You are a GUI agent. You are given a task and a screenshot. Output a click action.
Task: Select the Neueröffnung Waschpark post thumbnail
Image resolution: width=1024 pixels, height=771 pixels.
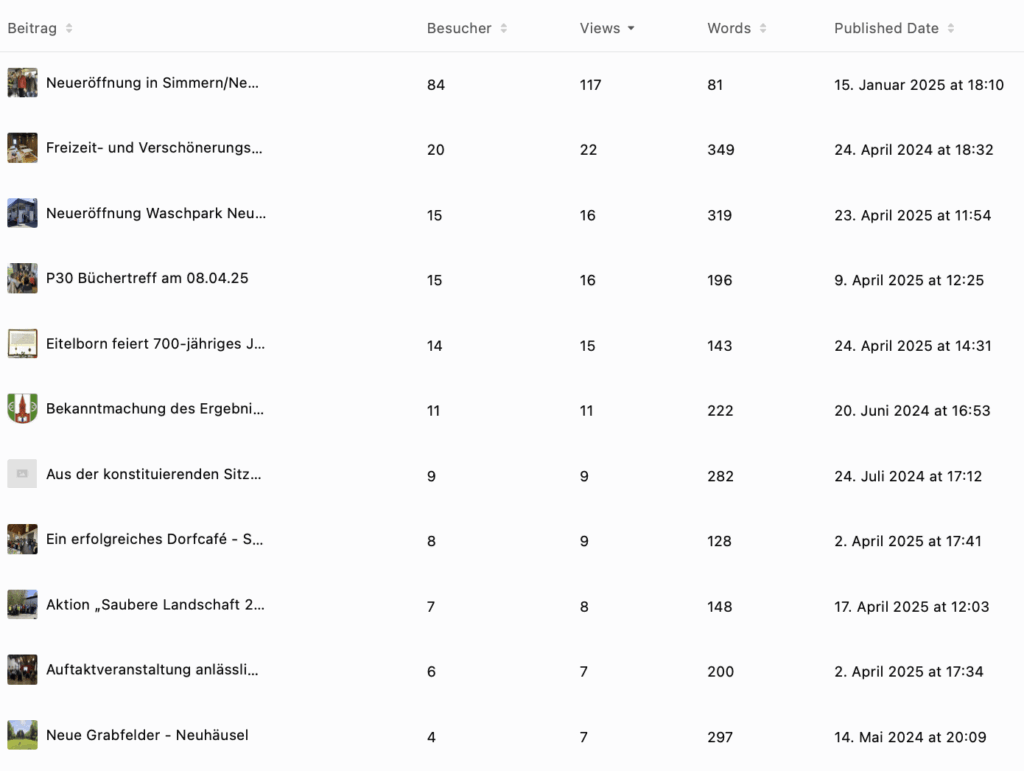point(22,213)
